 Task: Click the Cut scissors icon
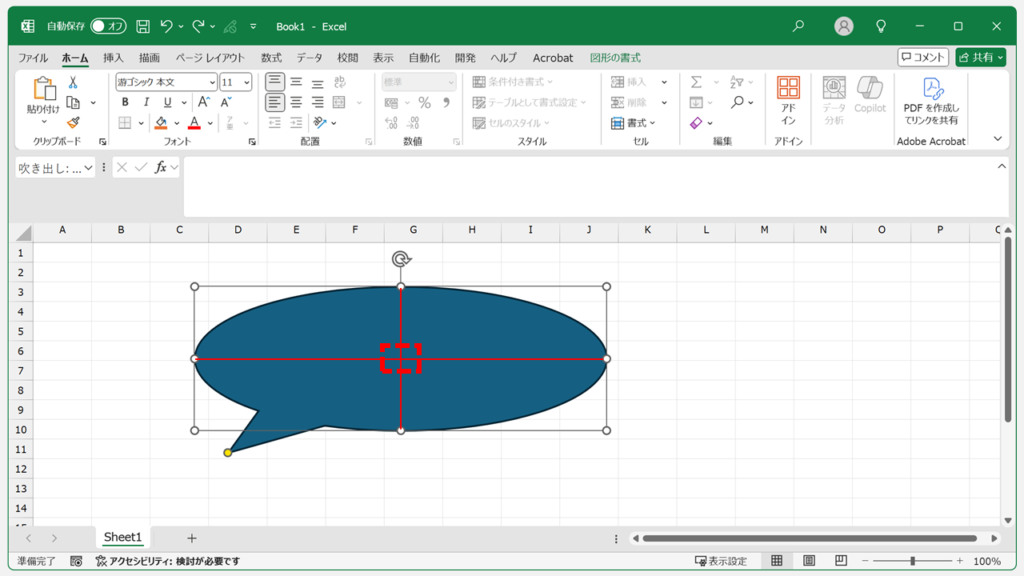tap(73, 82)
